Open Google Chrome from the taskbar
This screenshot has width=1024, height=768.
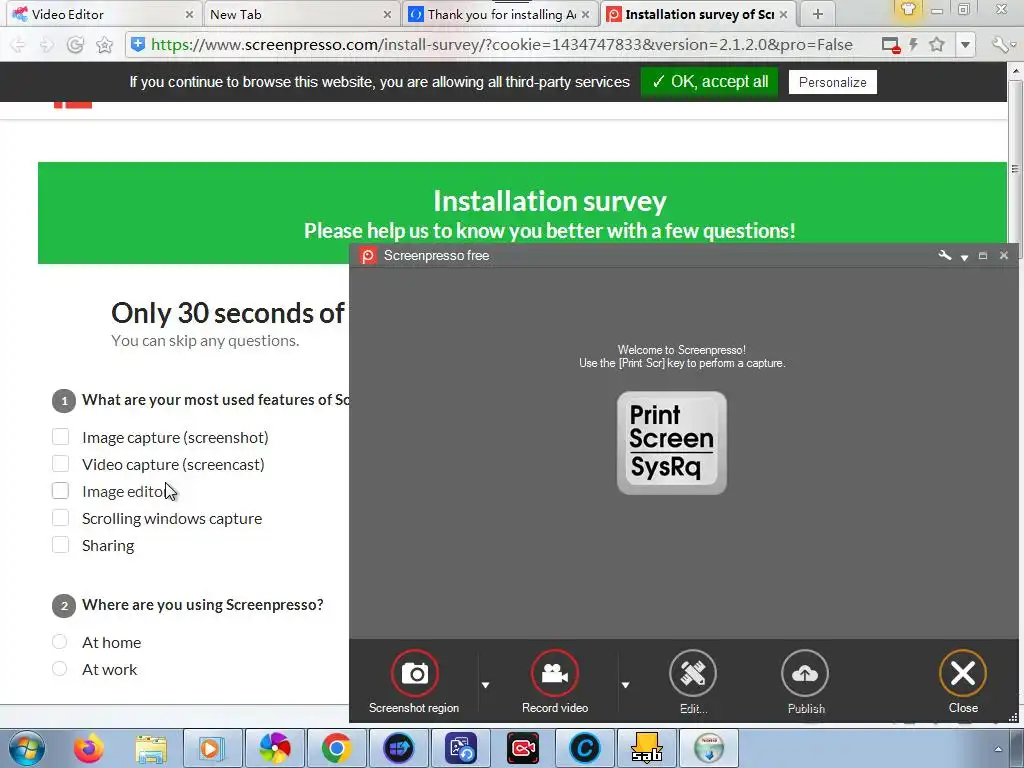pos(336,748)
